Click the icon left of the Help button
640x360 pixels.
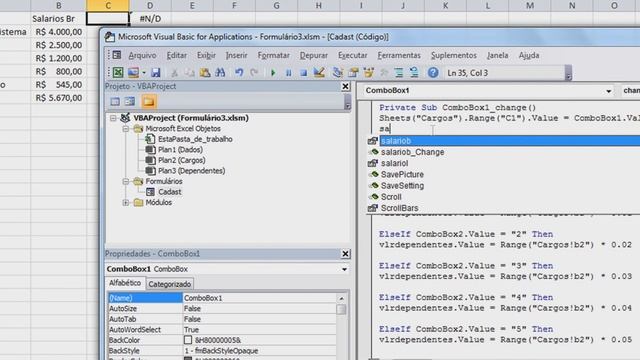click(x=414, y=73)
